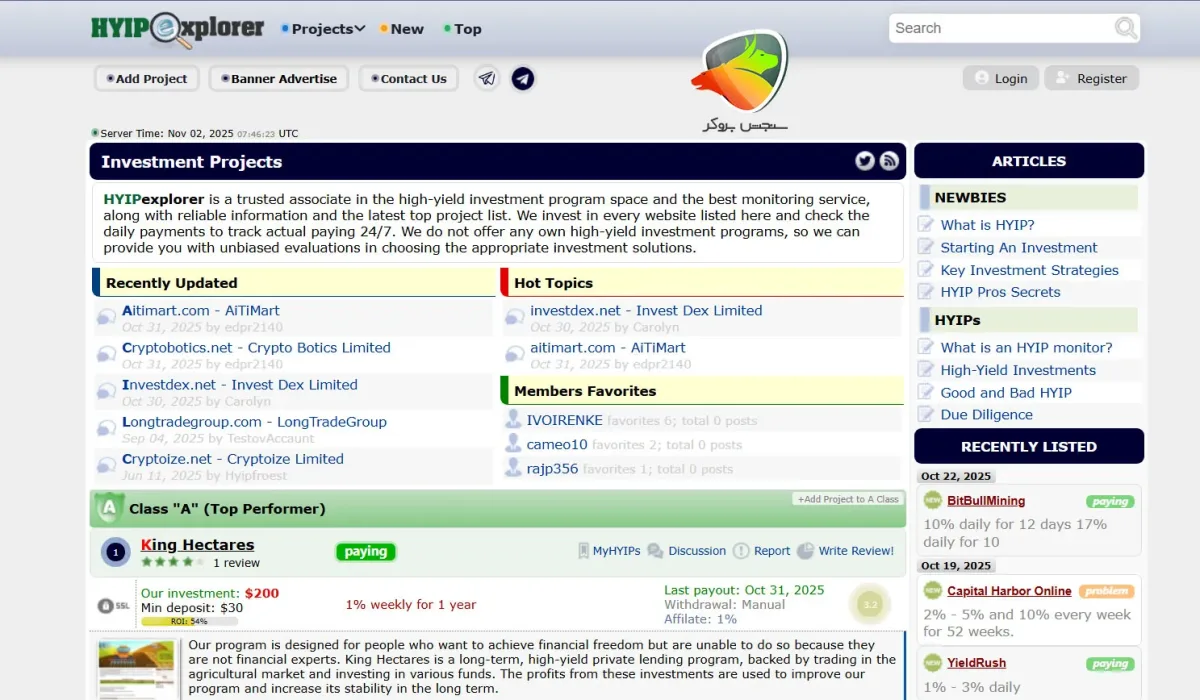Open aitimart.com - AiTiMart hot topic
Image resolution: width=1200 pixels, height=700 pixels.
[x=608, y=348]
